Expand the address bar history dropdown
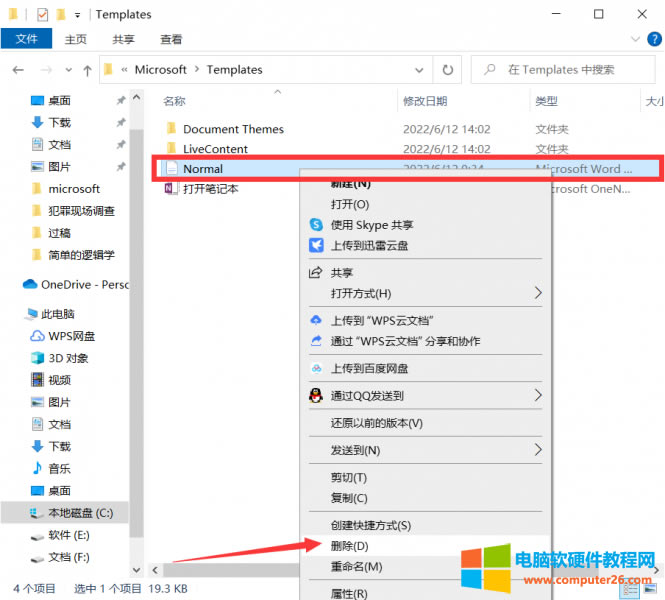Viewport: 665px width, 600px height. point(419,70)
